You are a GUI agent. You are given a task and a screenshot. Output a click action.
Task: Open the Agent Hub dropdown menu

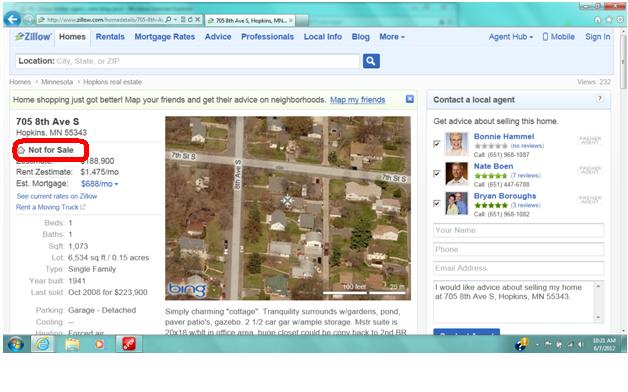coord(511,37)
